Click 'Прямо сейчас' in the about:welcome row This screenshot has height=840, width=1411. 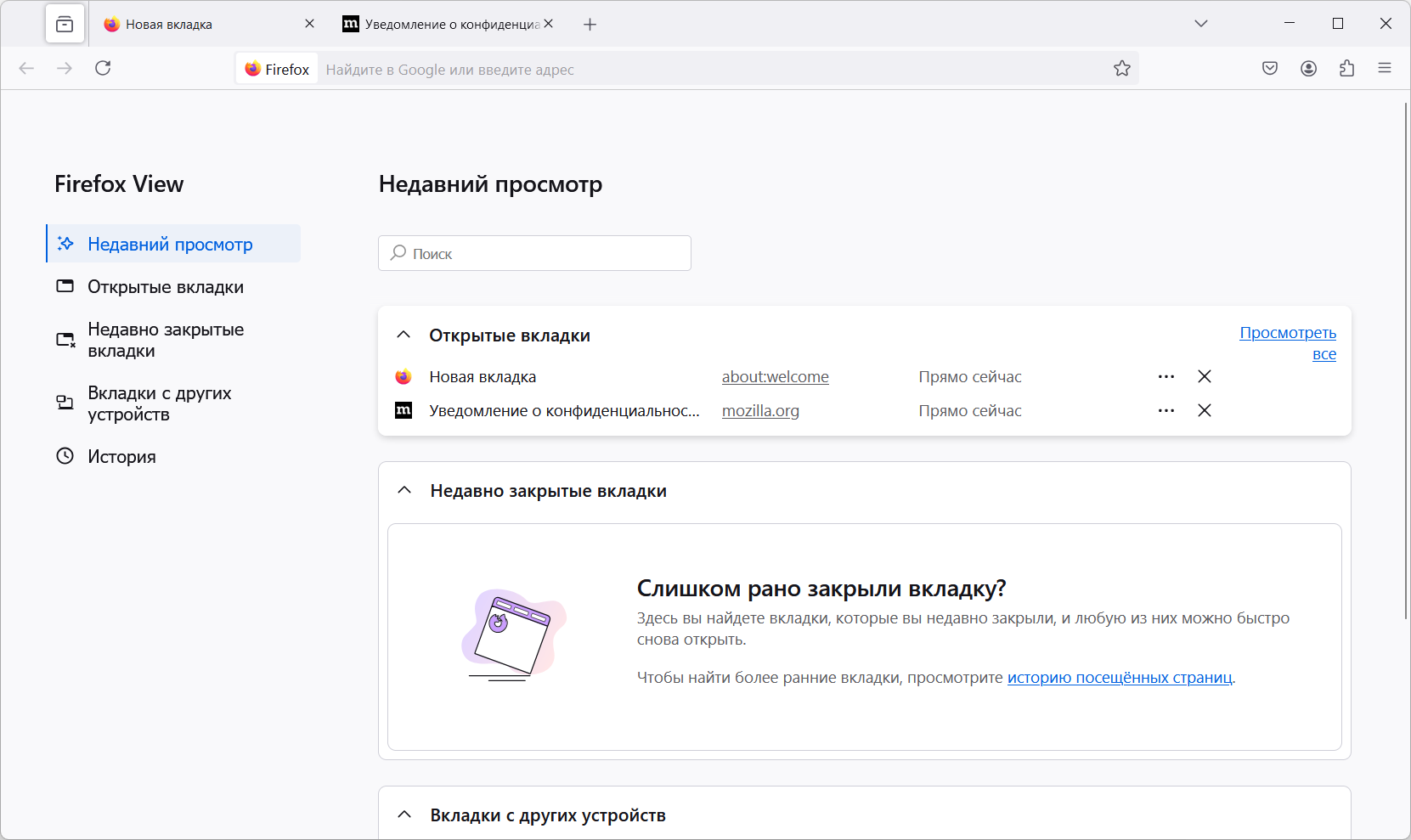970,376
